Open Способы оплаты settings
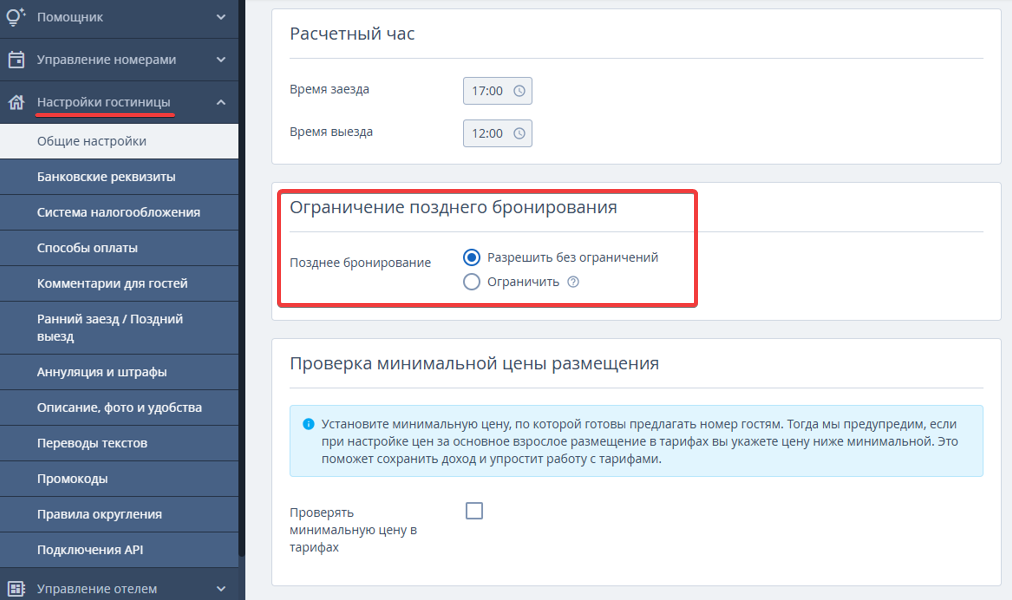 (119, 248)
